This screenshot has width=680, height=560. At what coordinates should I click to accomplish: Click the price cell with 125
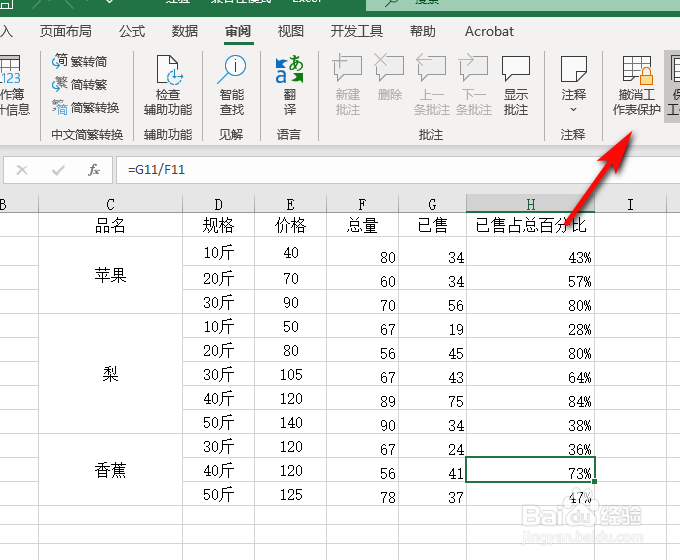click(291, 494)
